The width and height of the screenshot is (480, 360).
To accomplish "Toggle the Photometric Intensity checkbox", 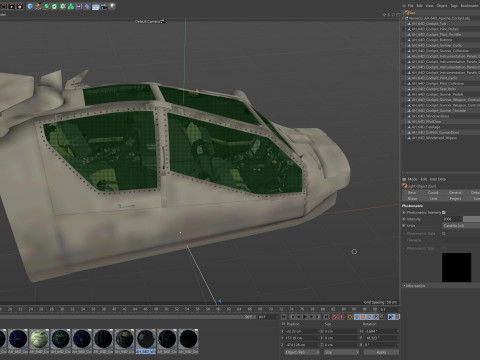I will (x=444, y=212).
